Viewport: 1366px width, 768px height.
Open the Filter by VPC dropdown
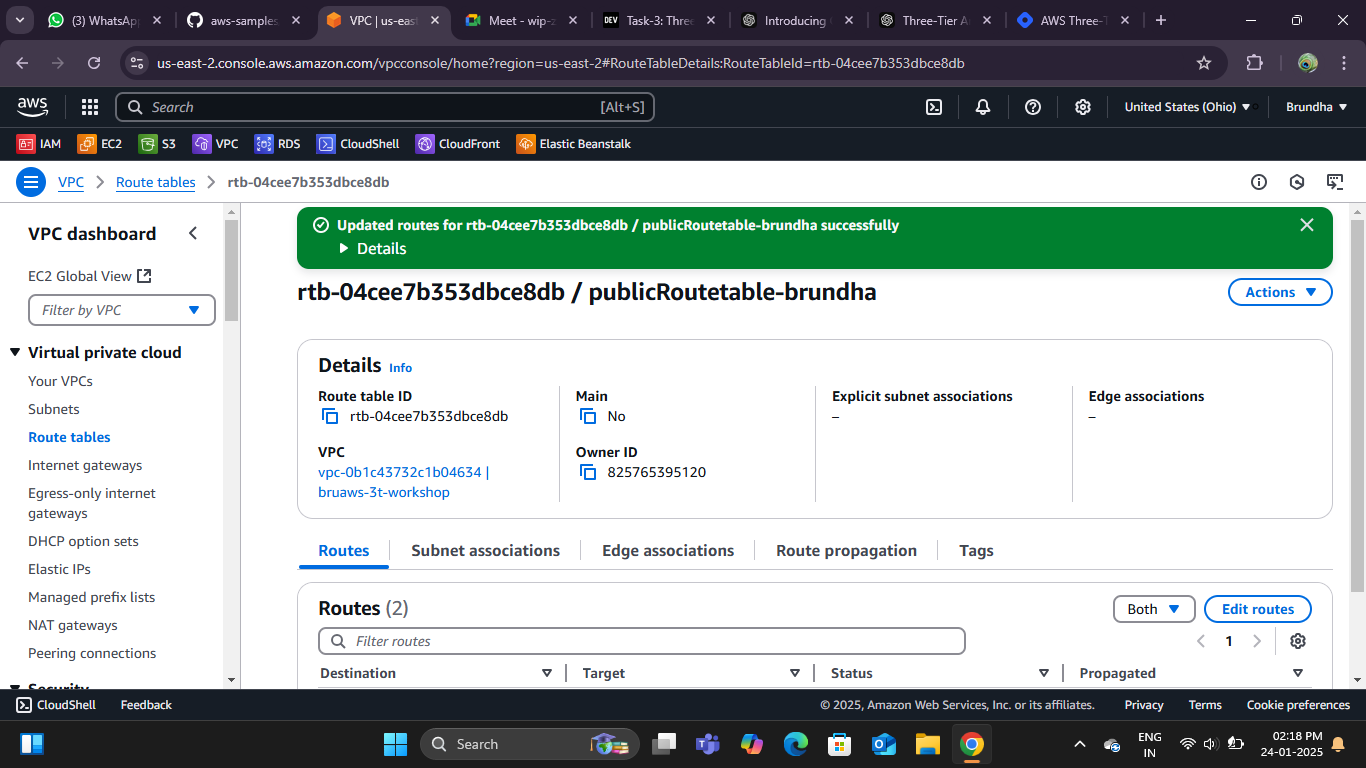[122, 310]
